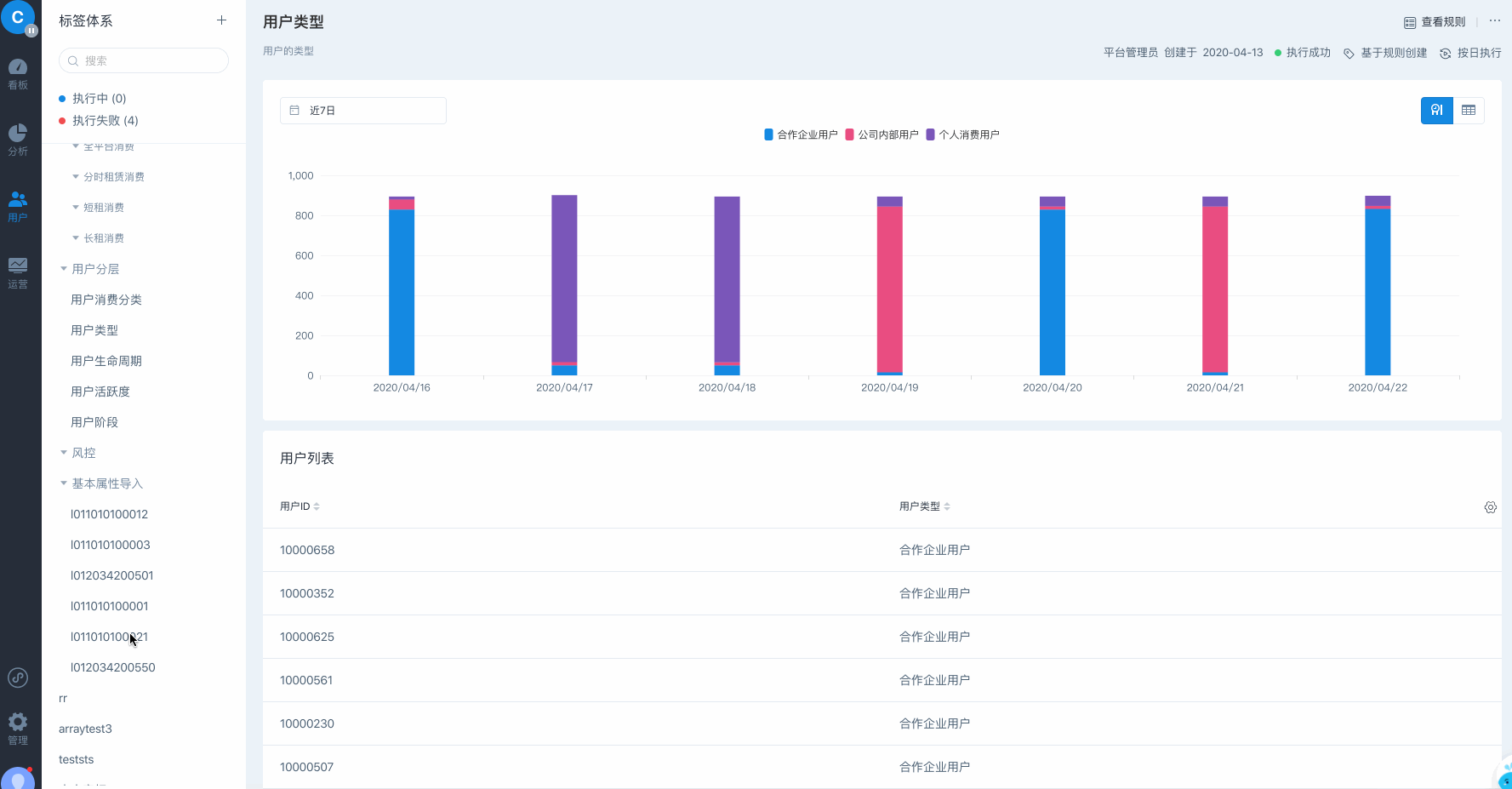The width and height of the screenshot is (1512, 789).
Task: Click the 执行成功 status label
Action: pyautogui.click(x=1309, y=53)
